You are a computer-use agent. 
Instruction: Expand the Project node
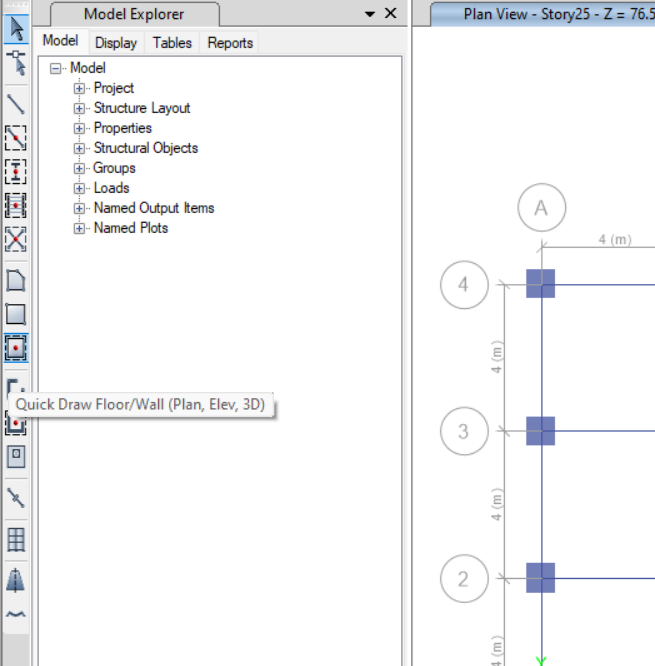click(x=79, y=88)
